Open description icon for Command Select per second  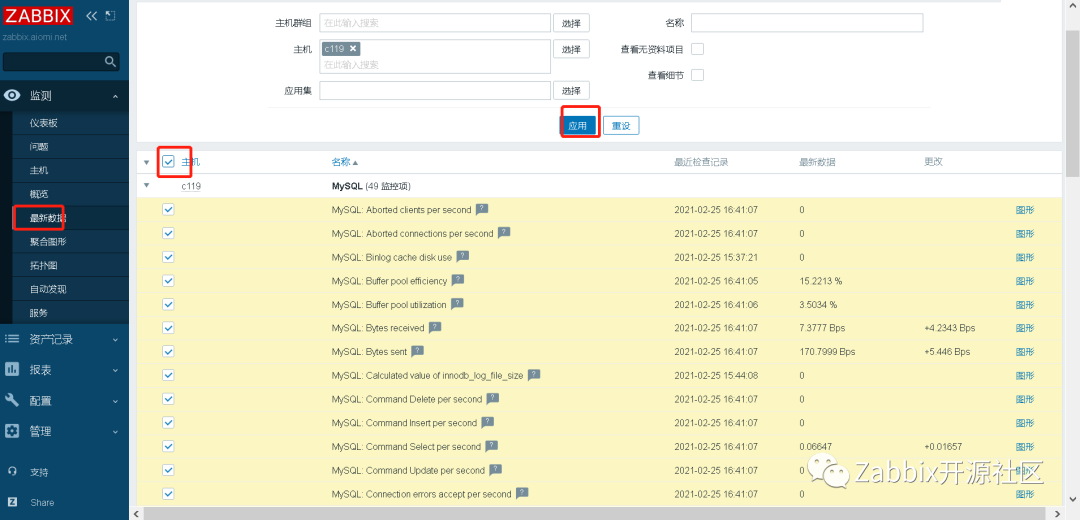(491, 446)
